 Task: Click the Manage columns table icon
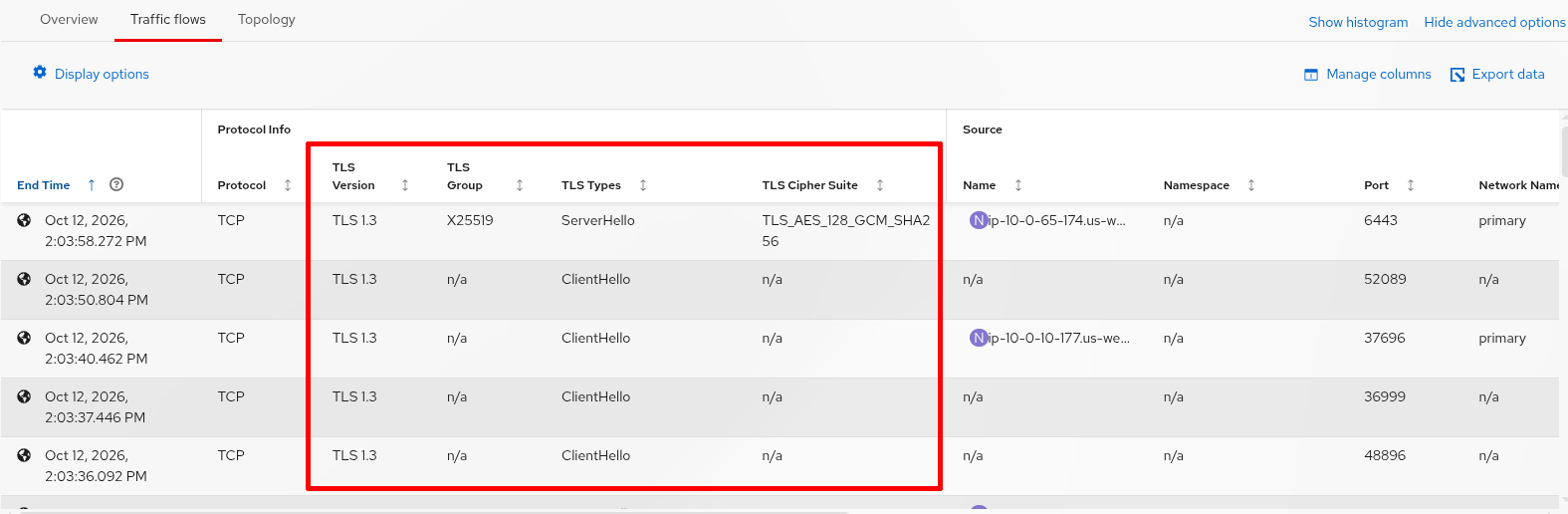point(1311,75)
